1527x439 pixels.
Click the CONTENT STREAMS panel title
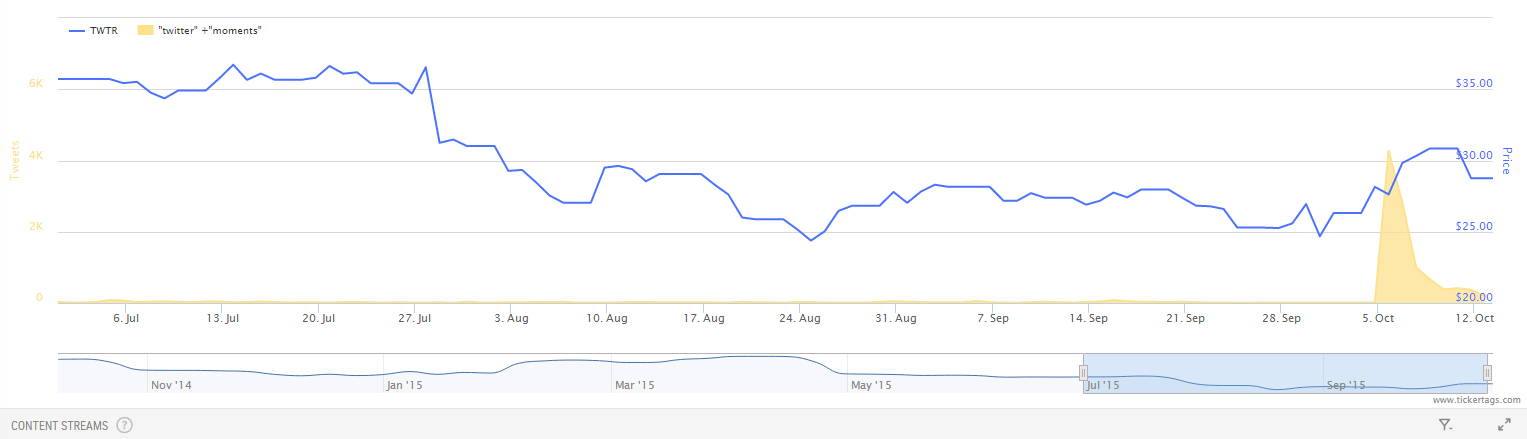point(59,426)
